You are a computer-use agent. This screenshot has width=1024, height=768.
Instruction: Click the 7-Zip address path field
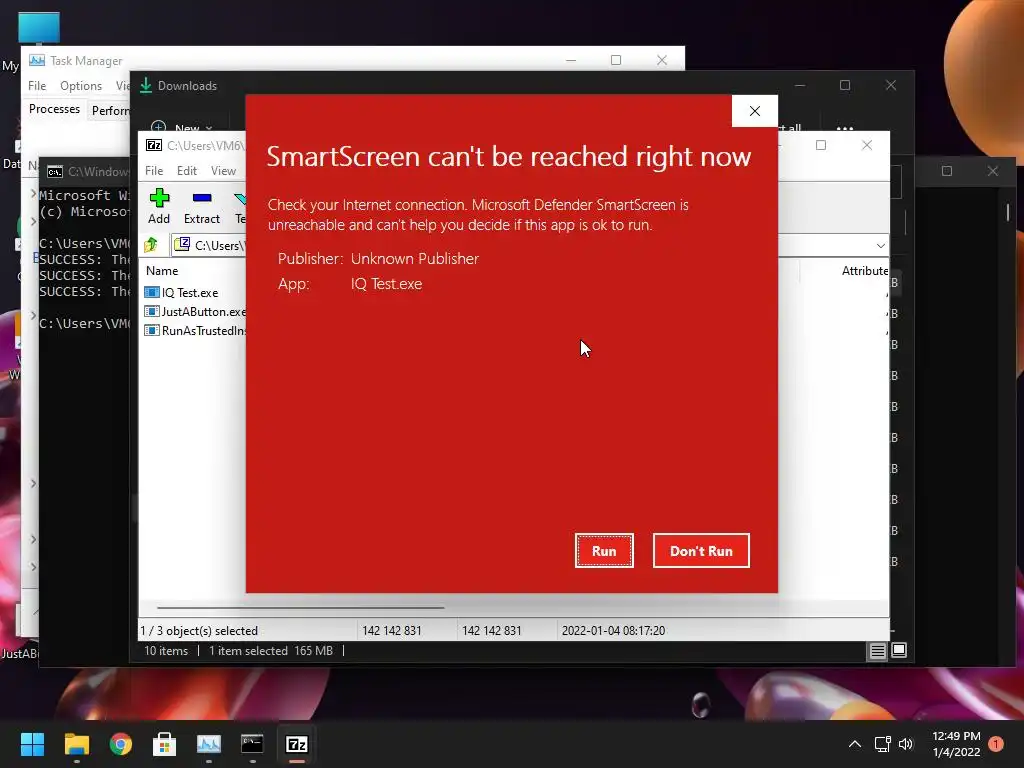(529, 246)
